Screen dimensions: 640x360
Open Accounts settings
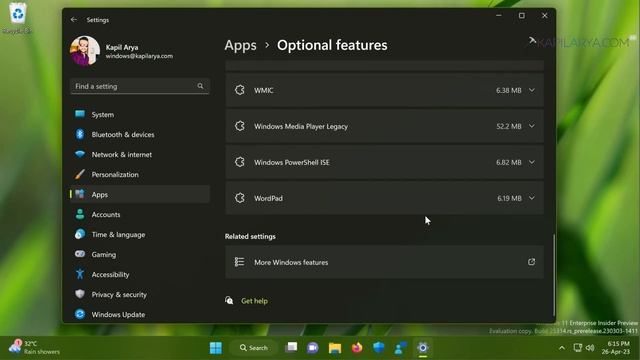click(140, 215)
